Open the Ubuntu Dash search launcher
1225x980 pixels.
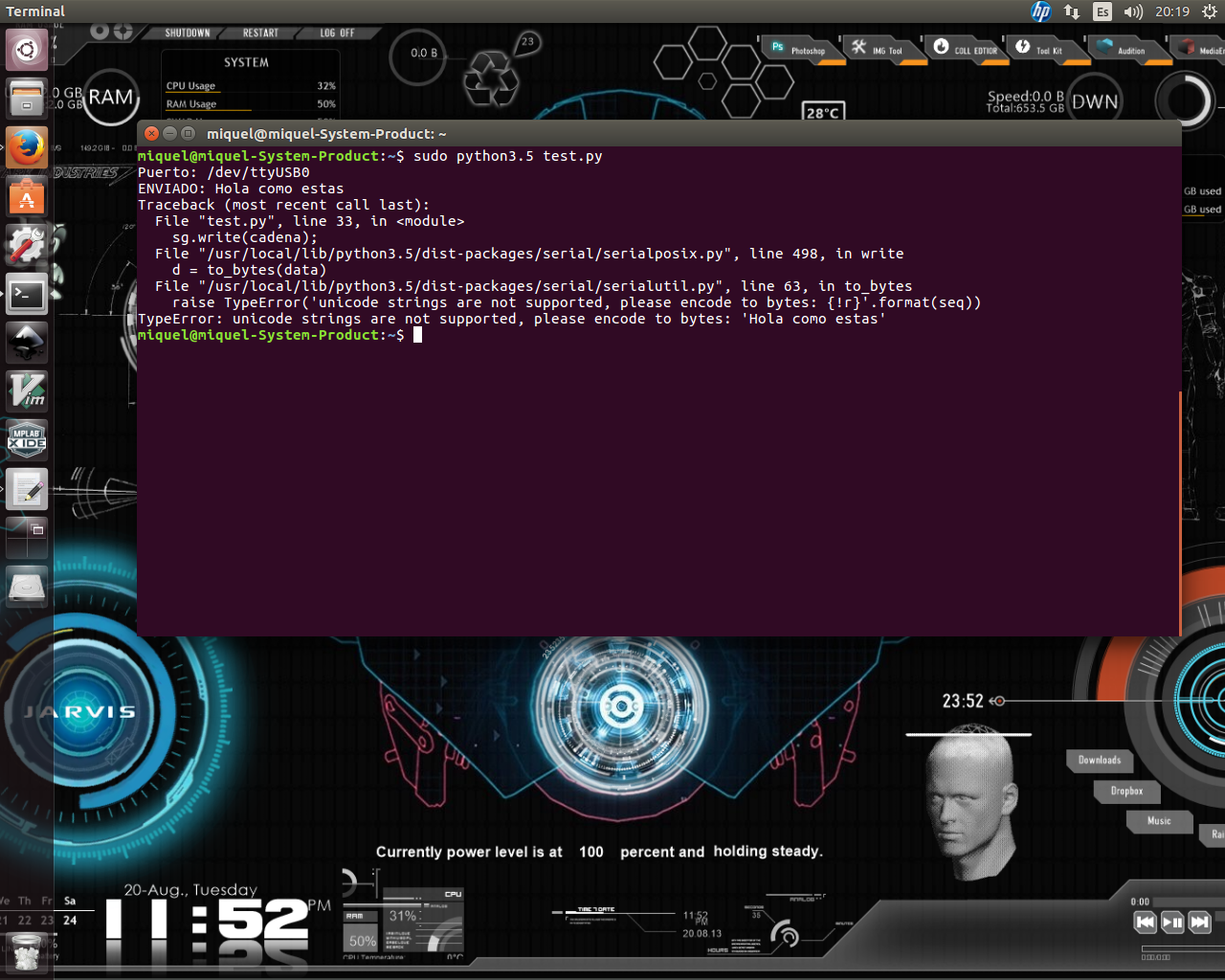point(27,50)
